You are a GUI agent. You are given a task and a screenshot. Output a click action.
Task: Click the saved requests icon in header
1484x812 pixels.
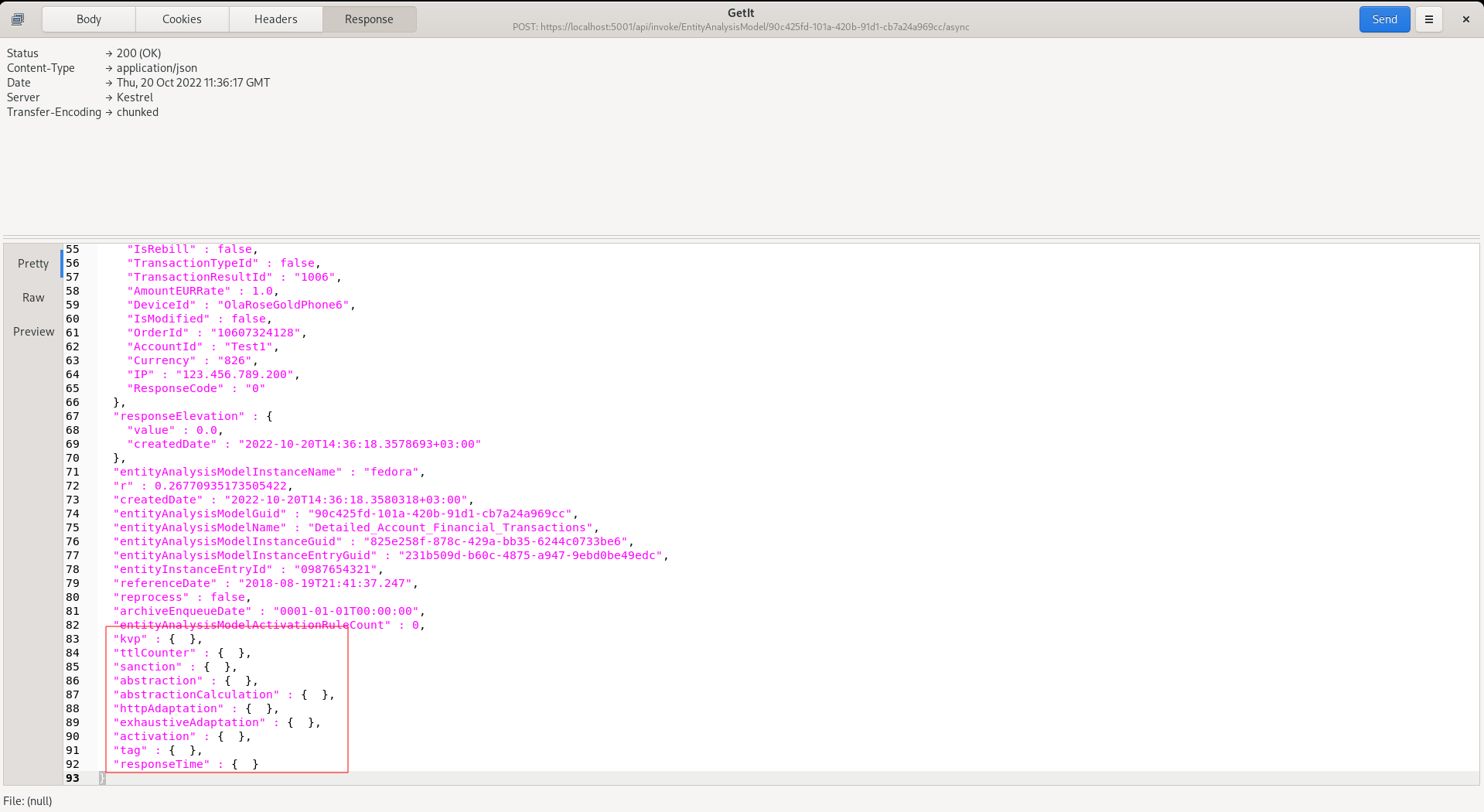(x=18, y=19)
